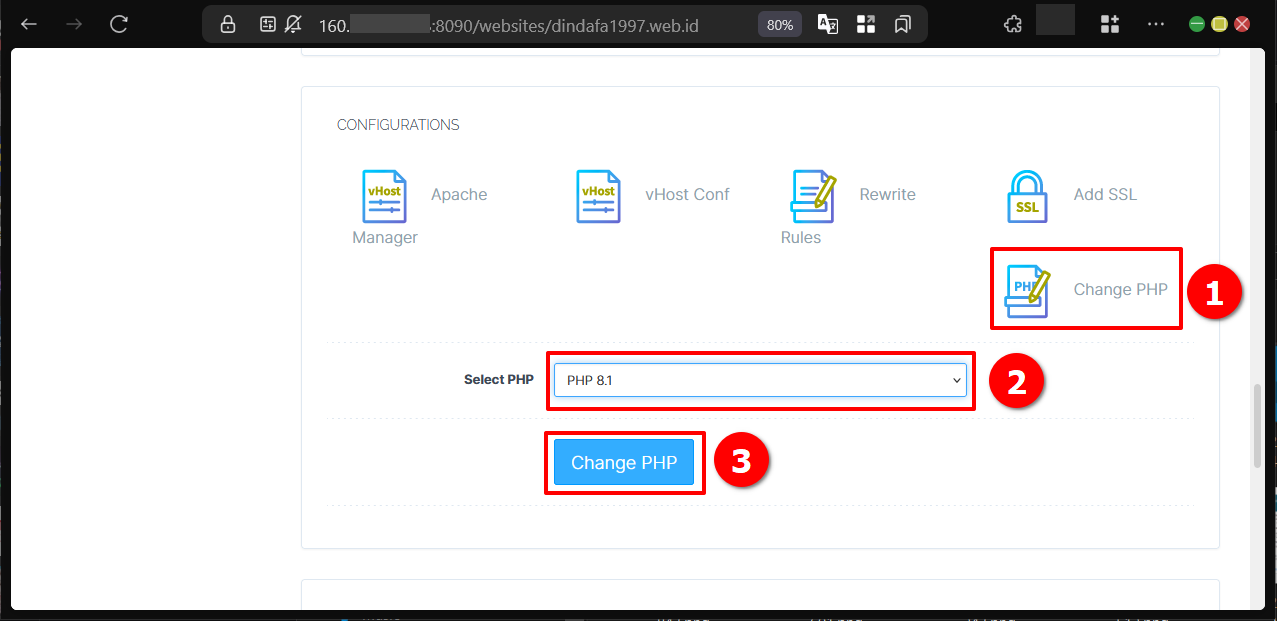Open the Select PHP dropdown
Viewport: 1277px width, 621px height.
point(760,380)
